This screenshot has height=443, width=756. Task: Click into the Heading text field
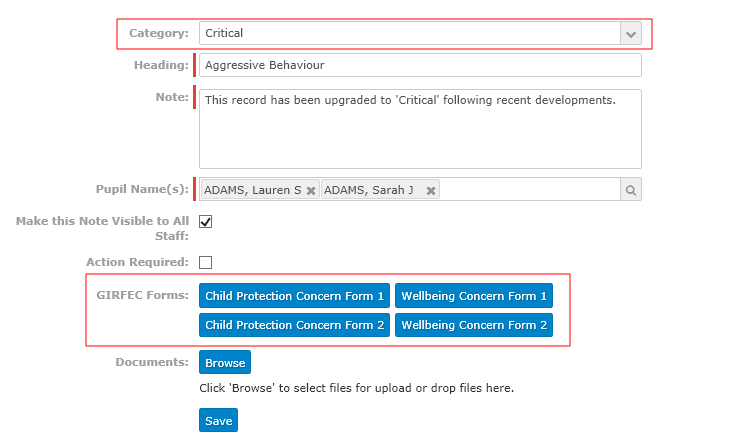(x=420, y=65)
